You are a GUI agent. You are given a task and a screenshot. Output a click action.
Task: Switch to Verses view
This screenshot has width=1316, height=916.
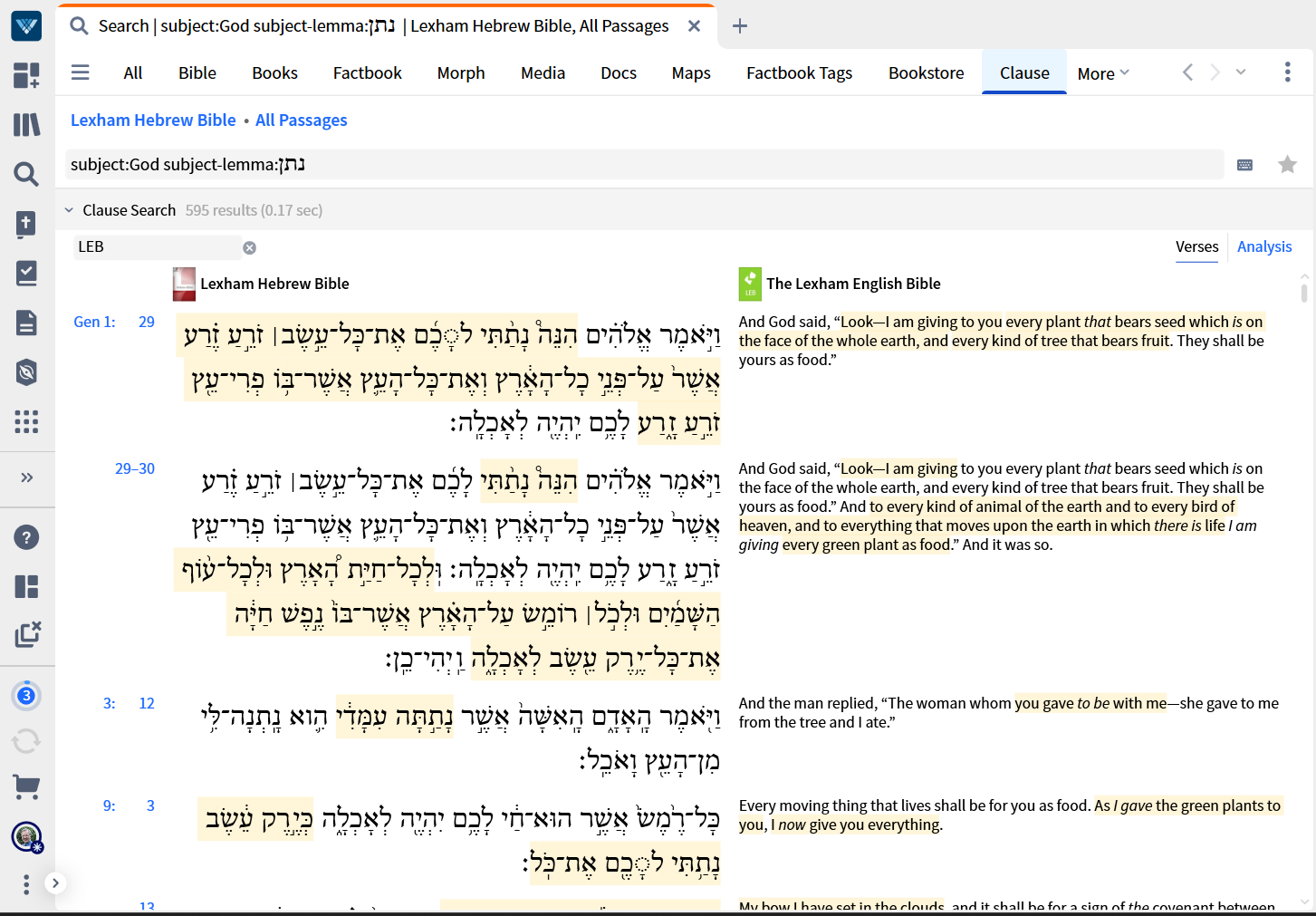click(x=1196, y=246)
